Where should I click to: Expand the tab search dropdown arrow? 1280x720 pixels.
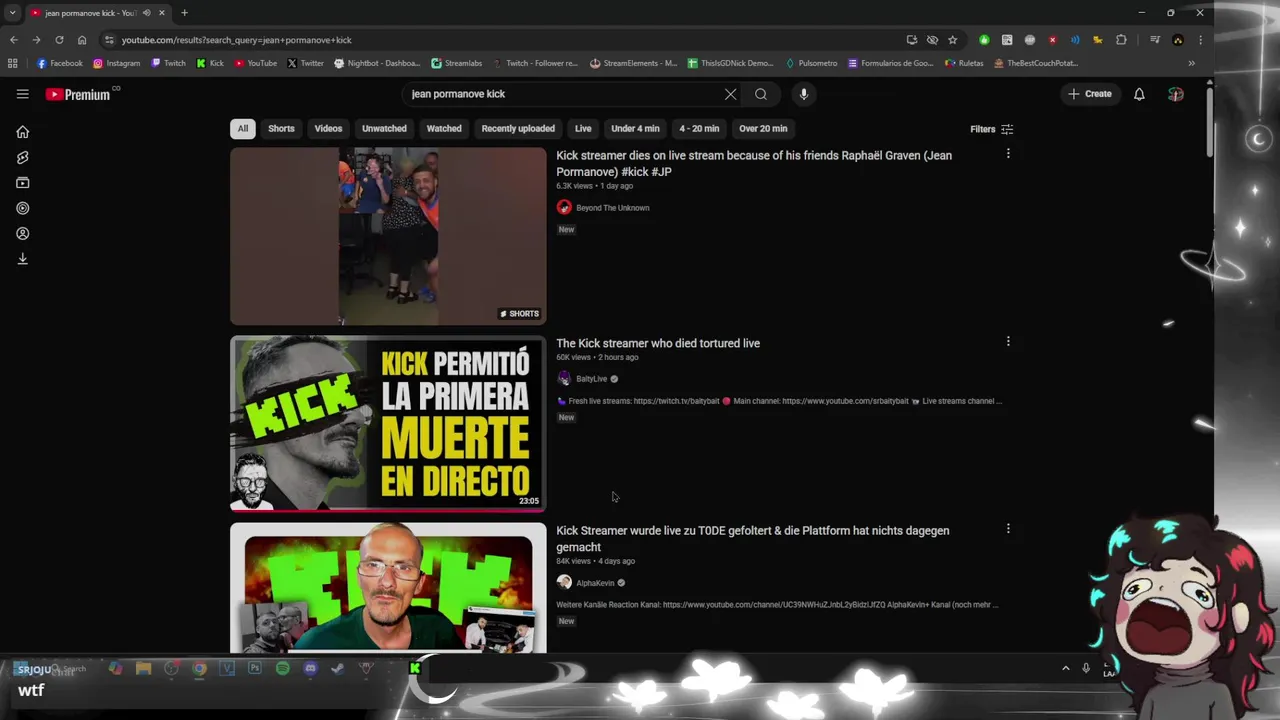(x=12, y=13)
